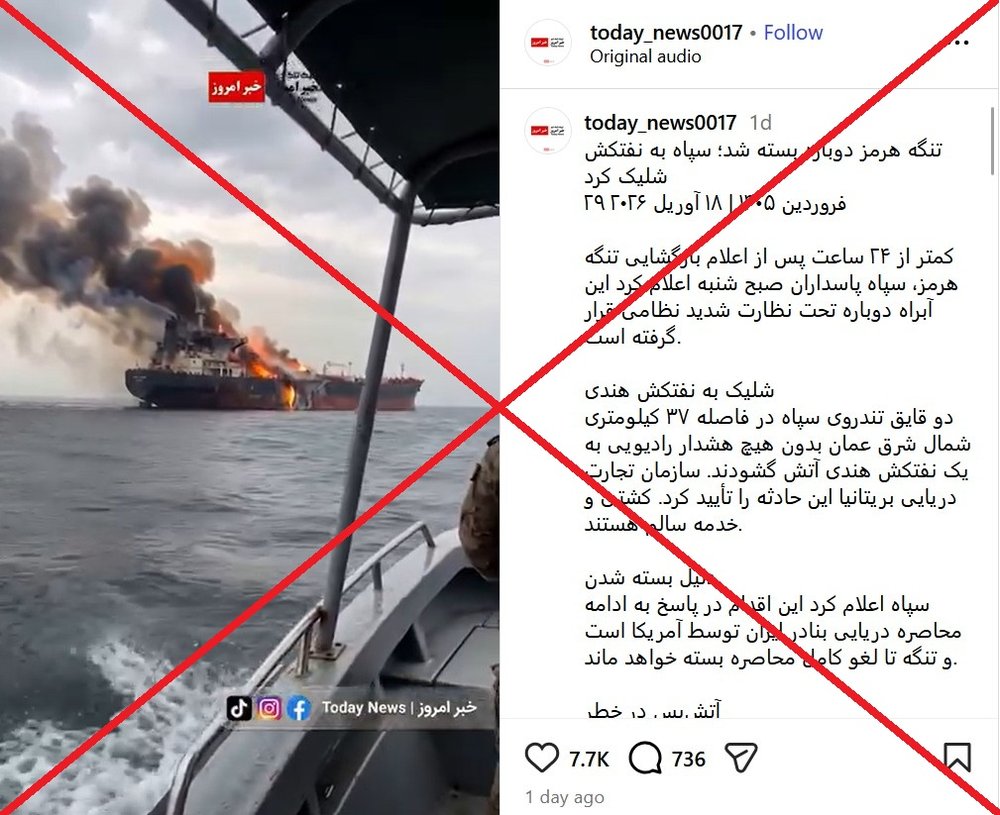The image size is (1000, 815).
Task: Share the post with the paper plane icon
Action: [x=741, y=758]
